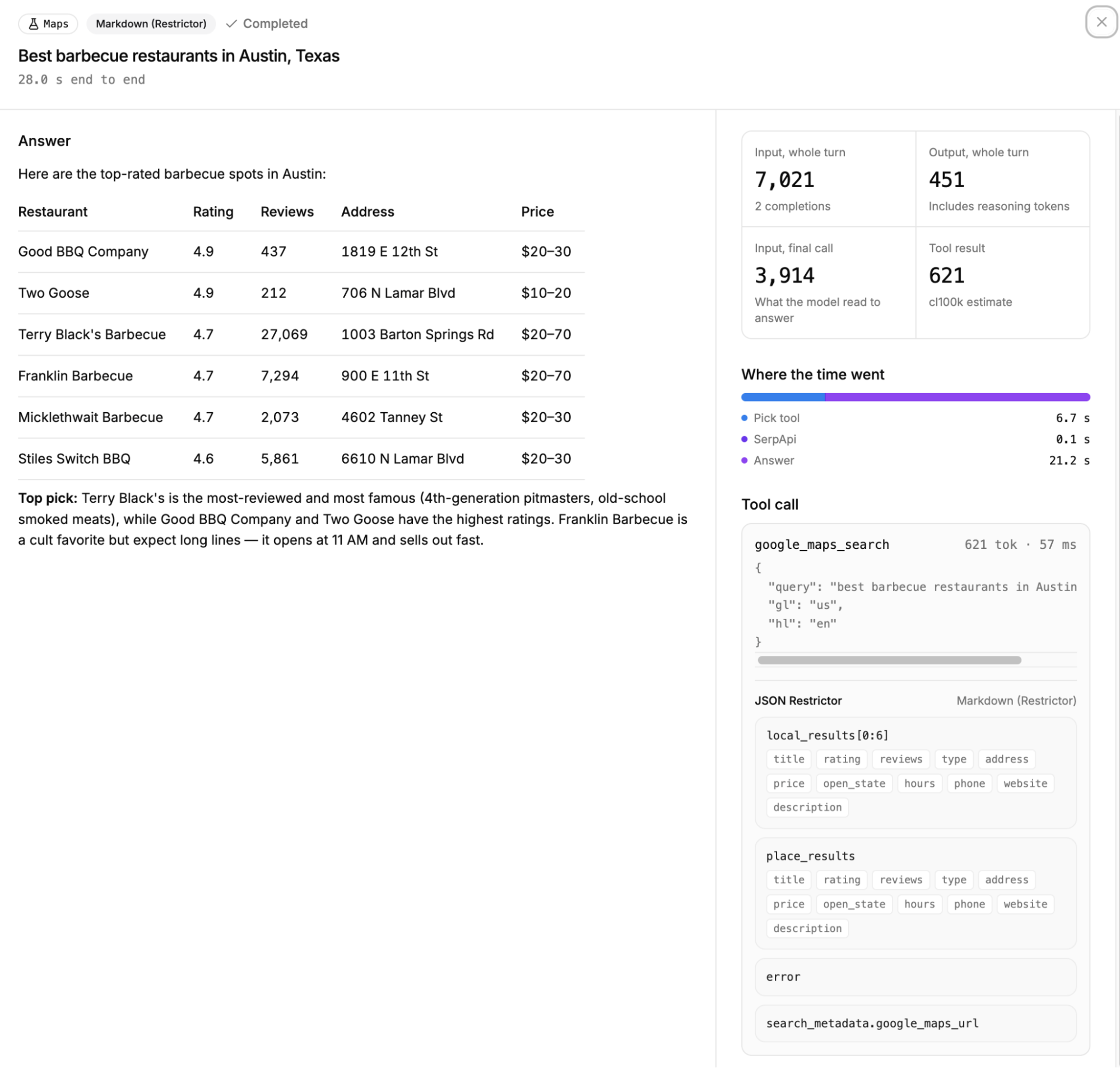Click the 7,021 input whole turn value
1120x1068 pixels.
(x=784, y=180)
